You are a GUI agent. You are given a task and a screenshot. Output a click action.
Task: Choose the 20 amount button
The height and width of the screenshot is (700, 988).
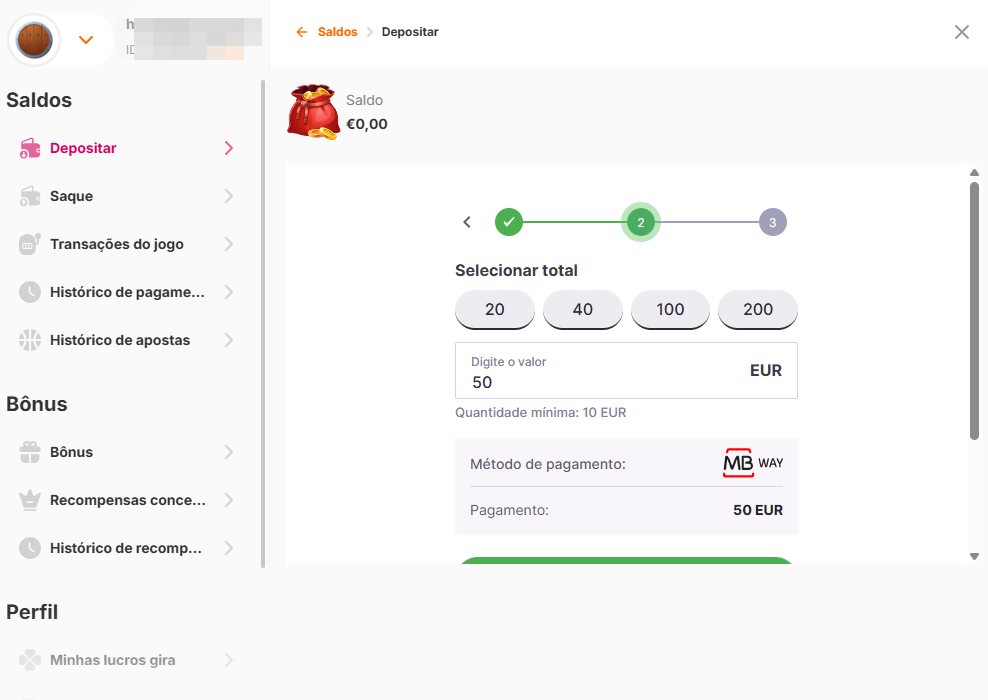click(x=495, y=309)
